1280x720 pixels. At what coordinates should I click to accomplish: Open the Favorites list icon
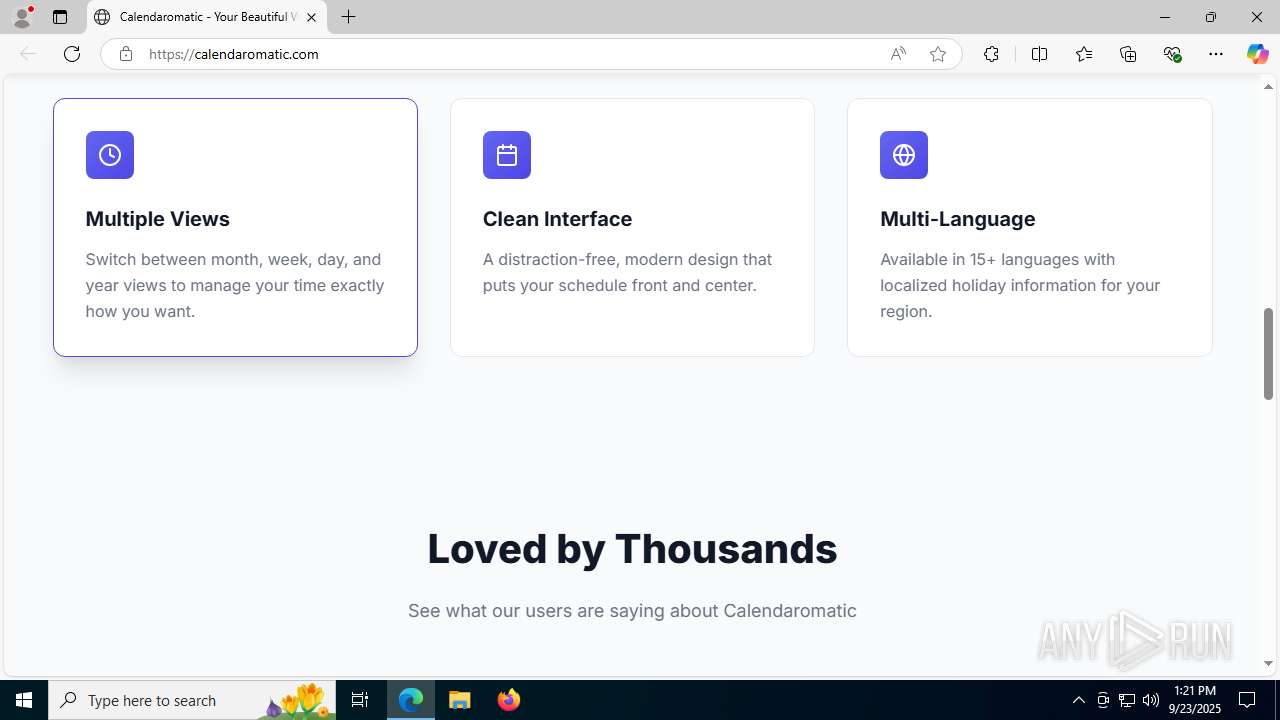point(1084,54)
